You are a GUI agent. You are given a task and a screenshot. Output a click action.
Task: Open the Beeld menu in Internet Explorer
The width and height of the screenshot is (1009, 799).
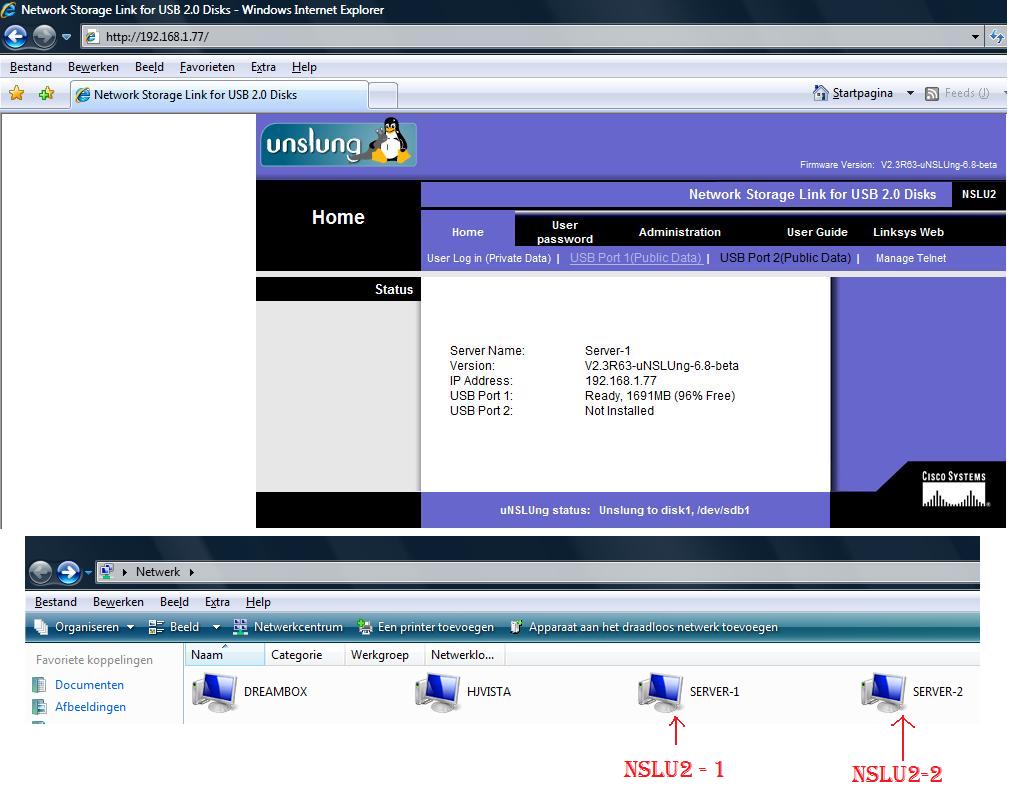(x=149, y=67)
